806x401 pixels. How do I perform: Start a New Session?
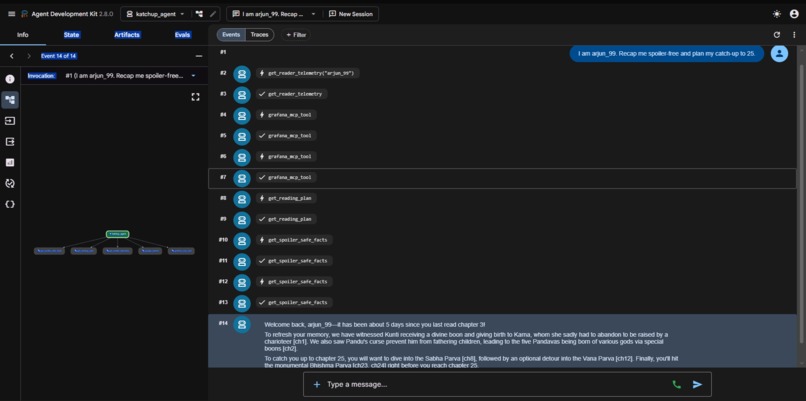tap(351, 14)
